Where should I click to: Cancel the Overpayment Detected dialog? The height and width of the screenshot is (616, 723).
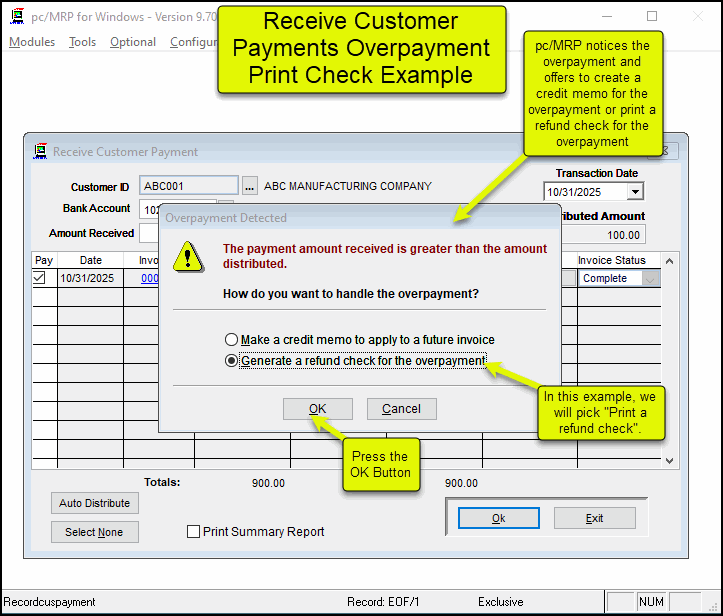click(x=401, y=408)
